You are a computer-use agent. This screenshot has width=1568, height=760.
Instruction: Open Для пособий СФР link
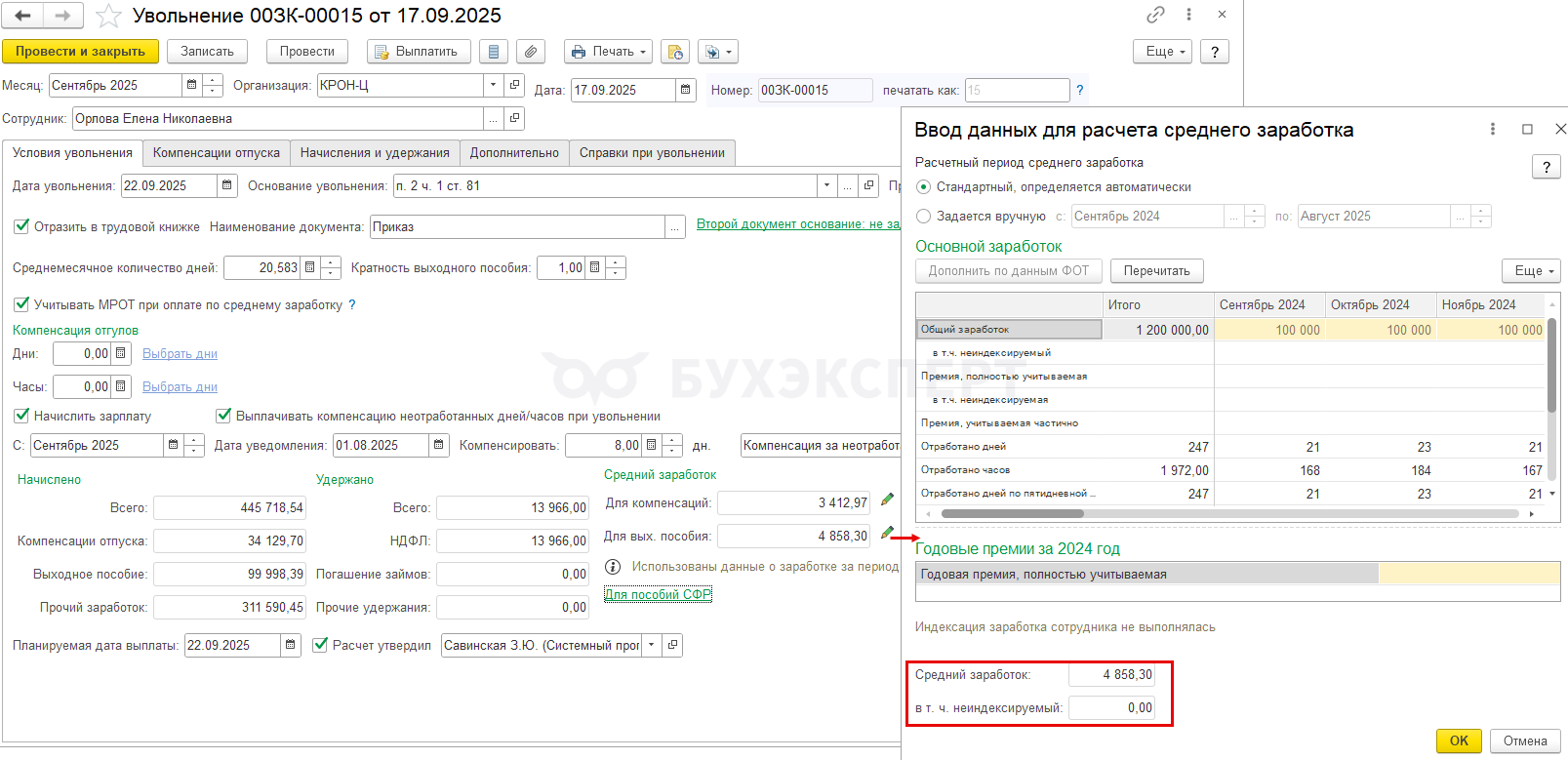coord(658,594)
